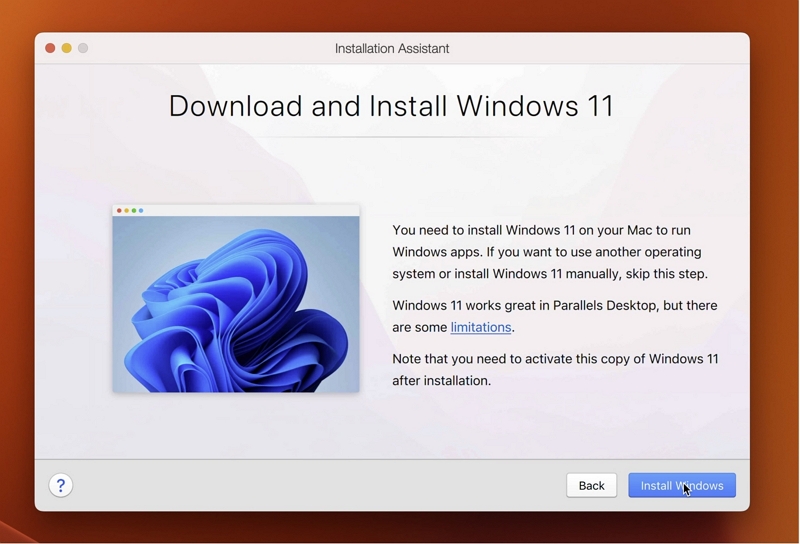Minimize the Installation Assistant with yellow button

tap(66, 48)
